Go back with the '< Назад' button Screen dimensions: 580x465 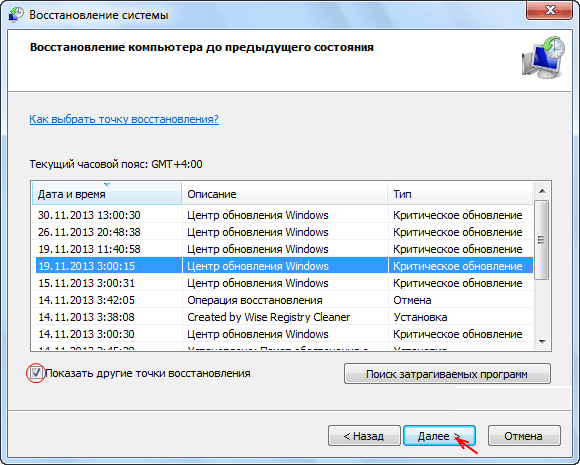click(x=364, y=436)
